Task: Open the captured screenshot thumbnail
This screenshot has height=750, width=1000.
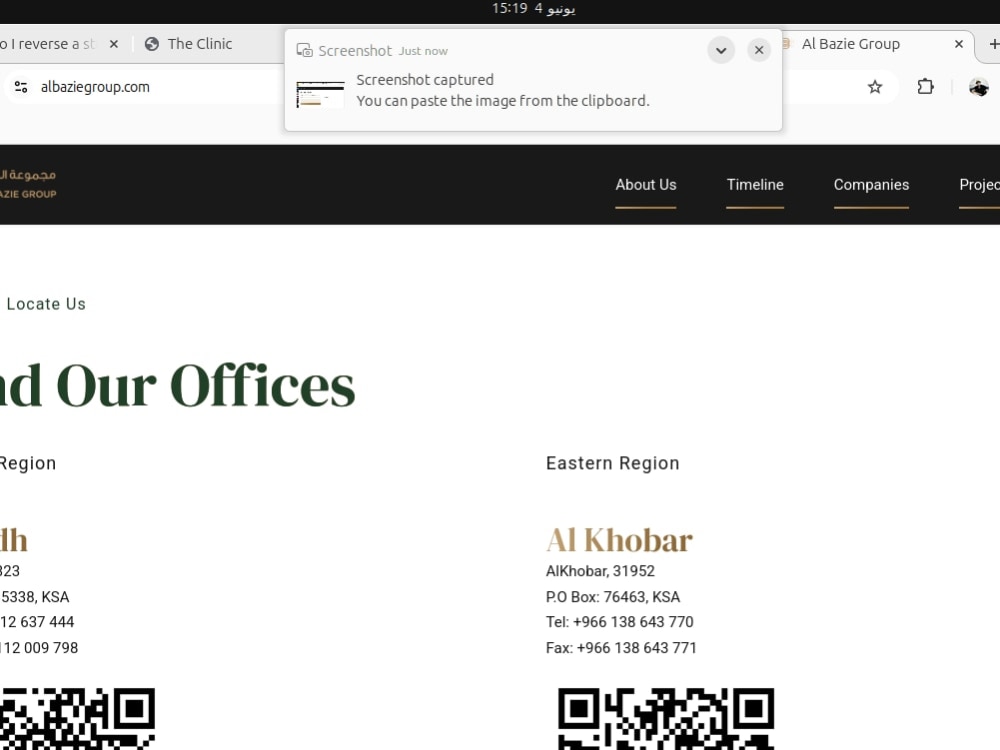Action: point(320,94)
